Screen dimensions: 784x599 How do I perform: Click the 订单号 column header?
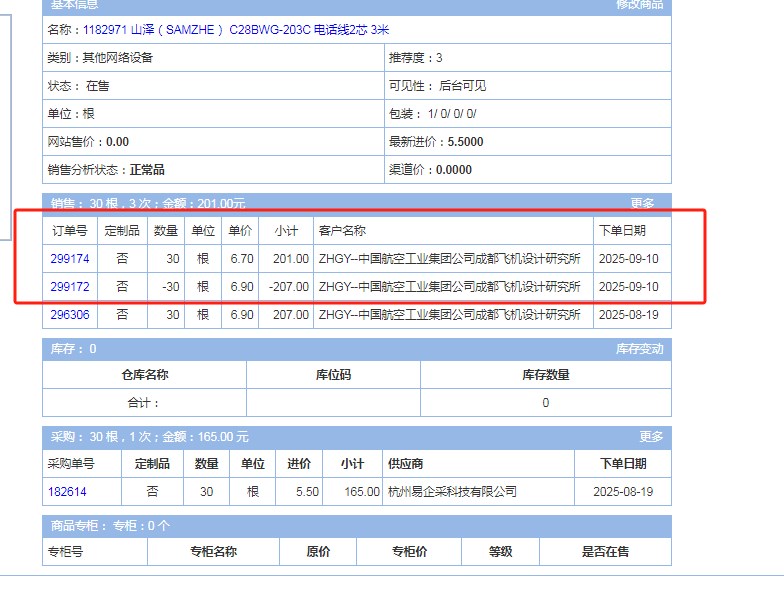click(x=70, y=231)
